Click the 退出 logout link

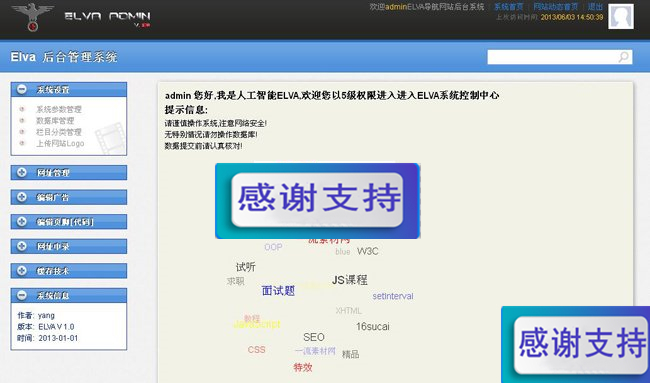click(x=595, y=7)
